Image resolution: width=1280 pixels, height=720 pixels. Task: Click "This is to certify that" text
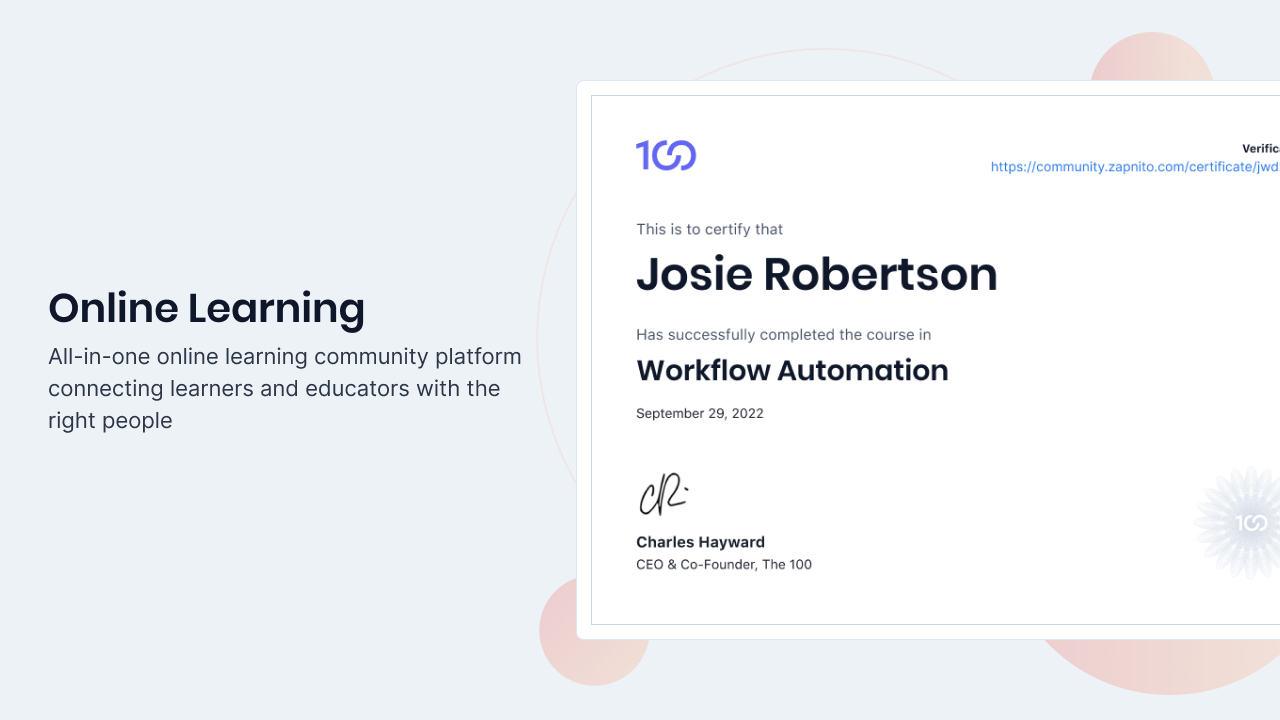click(709, 229)
